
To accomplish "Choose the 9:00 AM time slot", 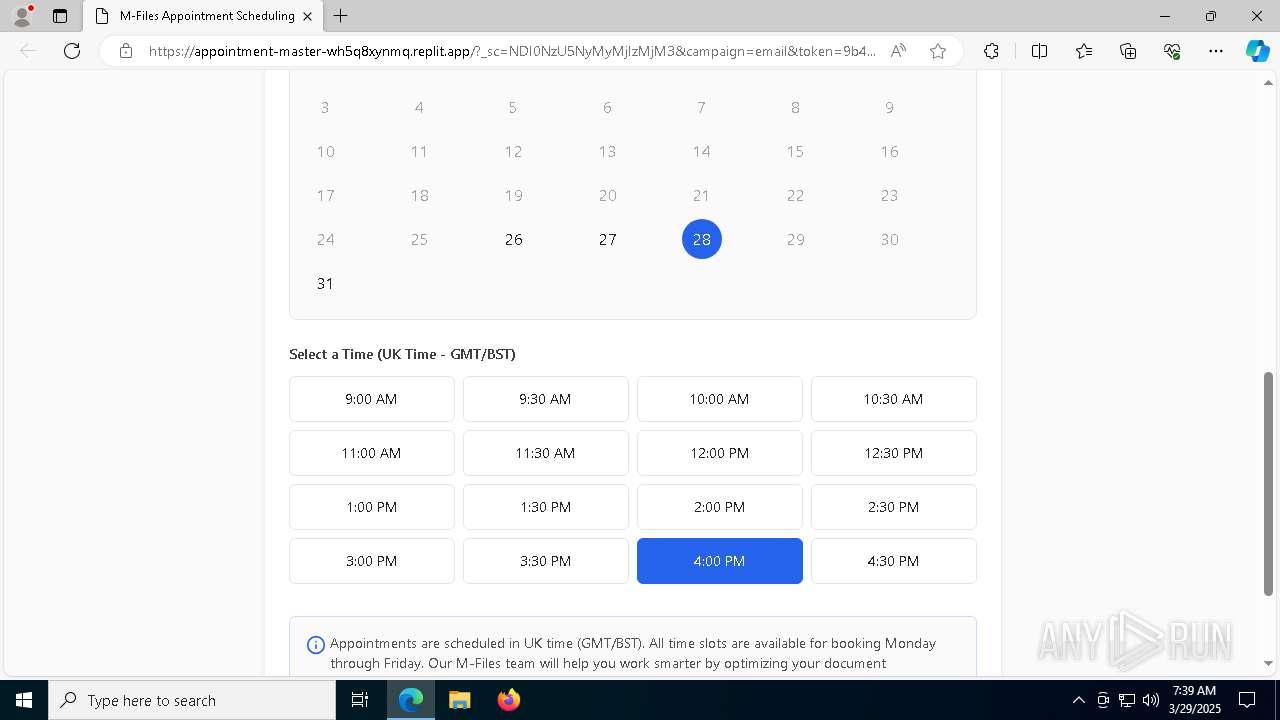I will point(372,399).
